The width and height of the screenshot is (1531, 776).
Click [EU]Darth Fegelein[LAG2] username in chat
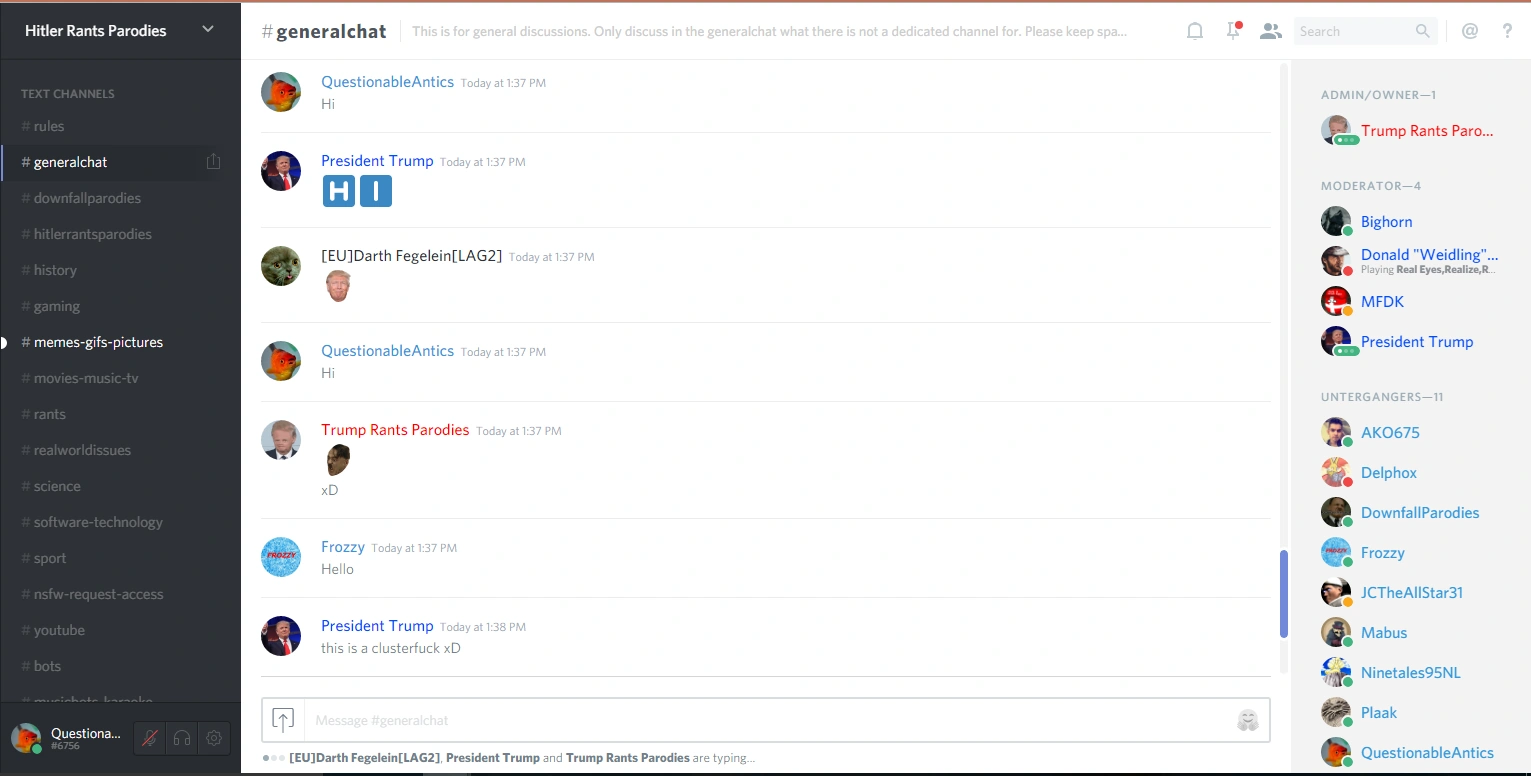click(411, 256)
